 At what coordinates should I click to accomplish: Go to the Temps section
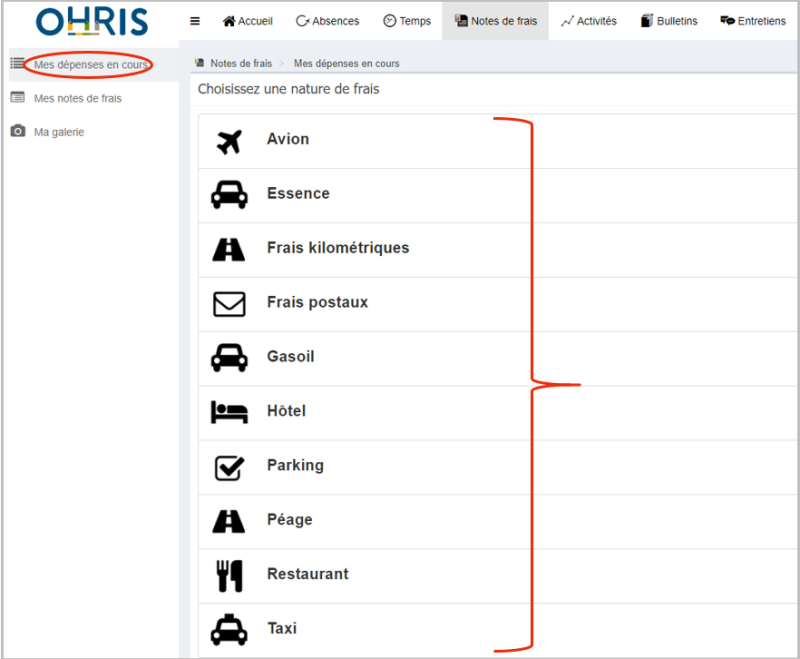click(x=407, y=21)
